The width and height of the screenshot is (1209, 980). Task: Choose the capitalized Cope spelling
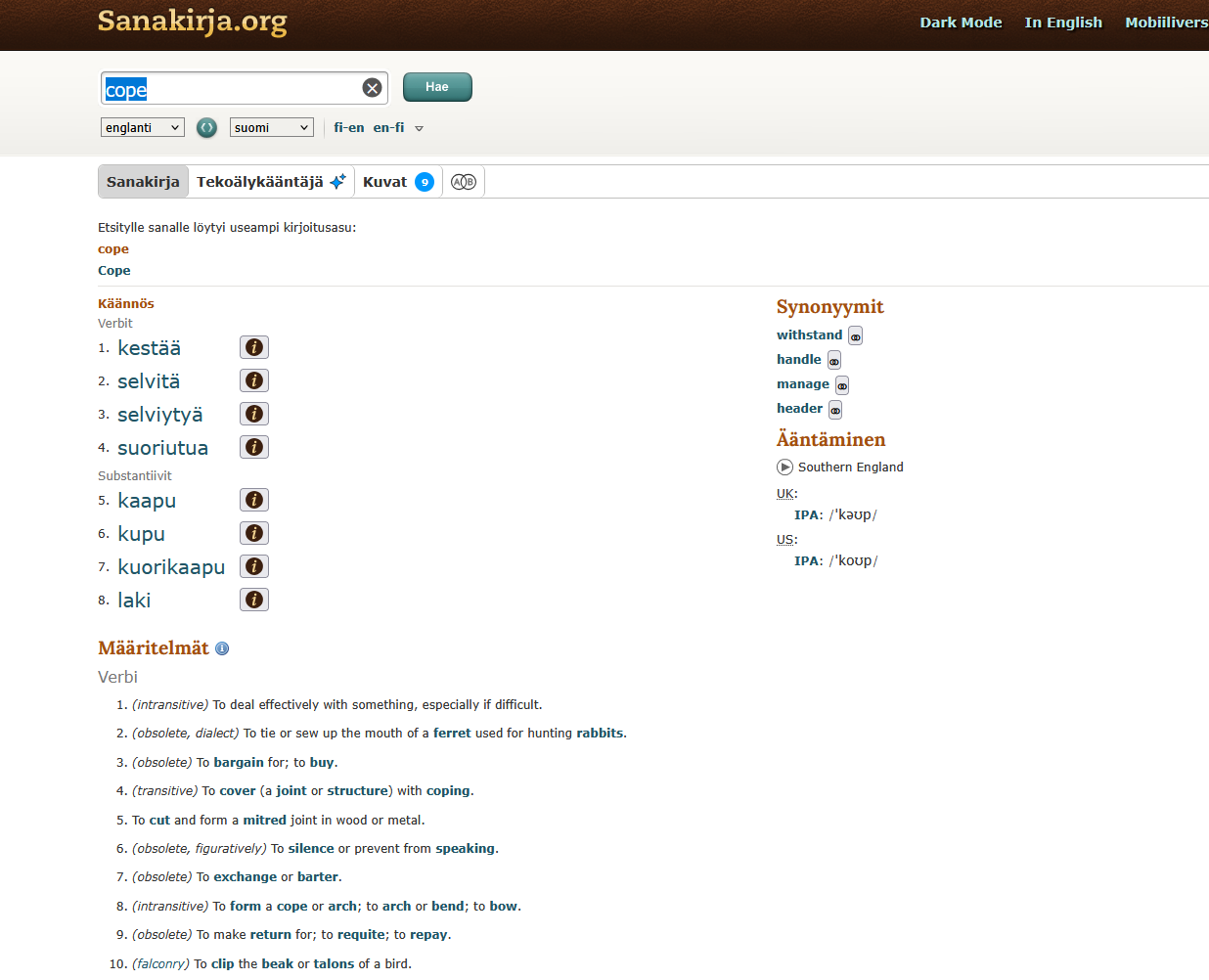click(x=113, y=271)
